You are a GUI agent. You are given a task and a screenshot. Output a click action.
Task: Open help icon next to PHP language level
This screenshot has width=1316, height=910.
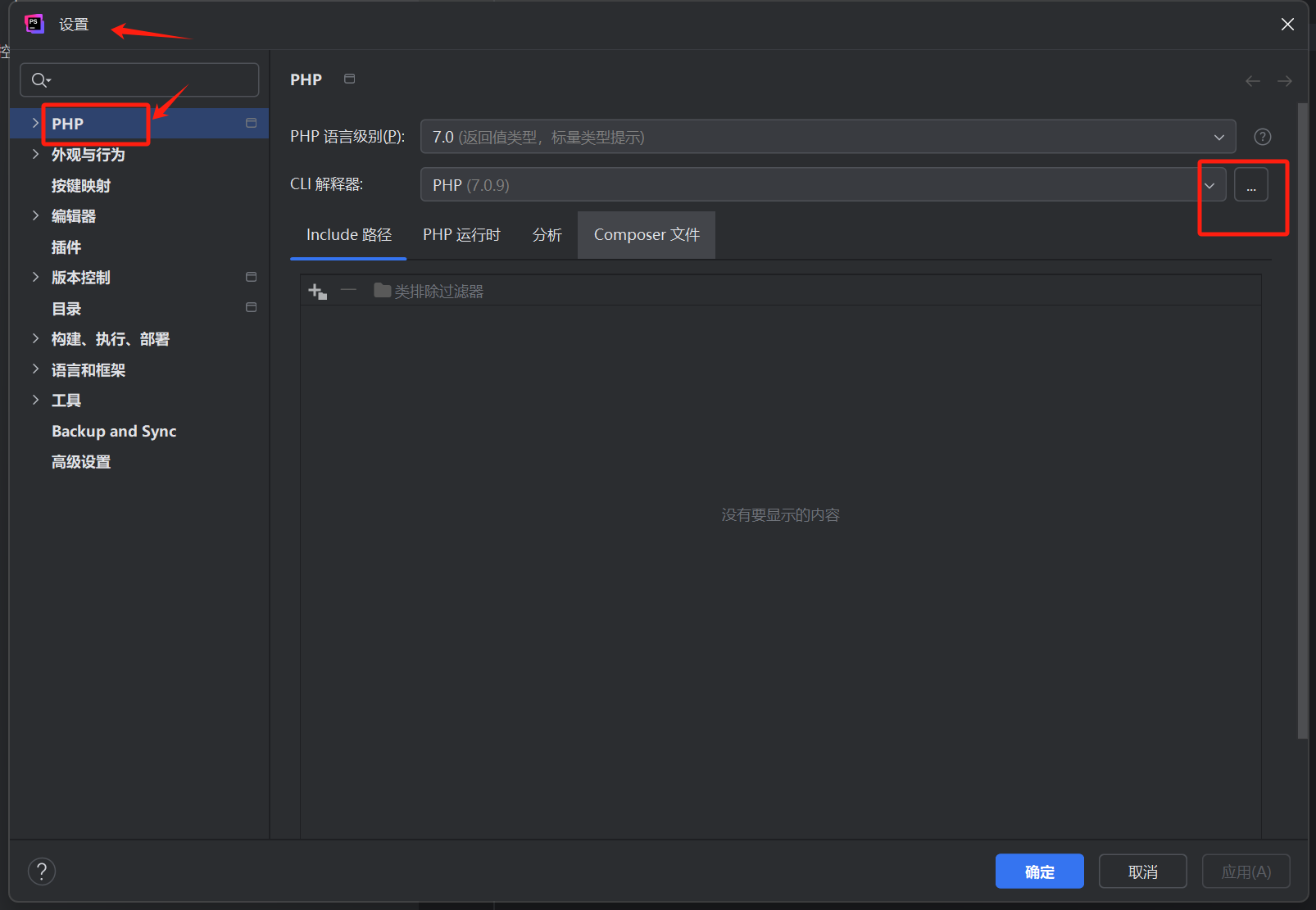tap(1263, 137)
